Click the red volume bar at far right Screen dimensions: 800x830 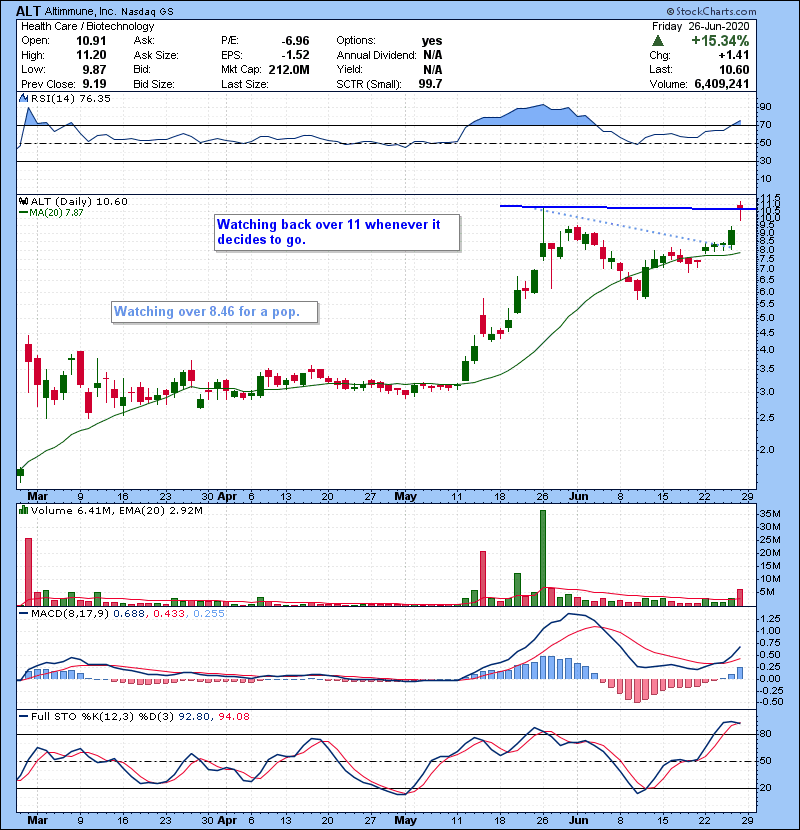coord(740,598)
